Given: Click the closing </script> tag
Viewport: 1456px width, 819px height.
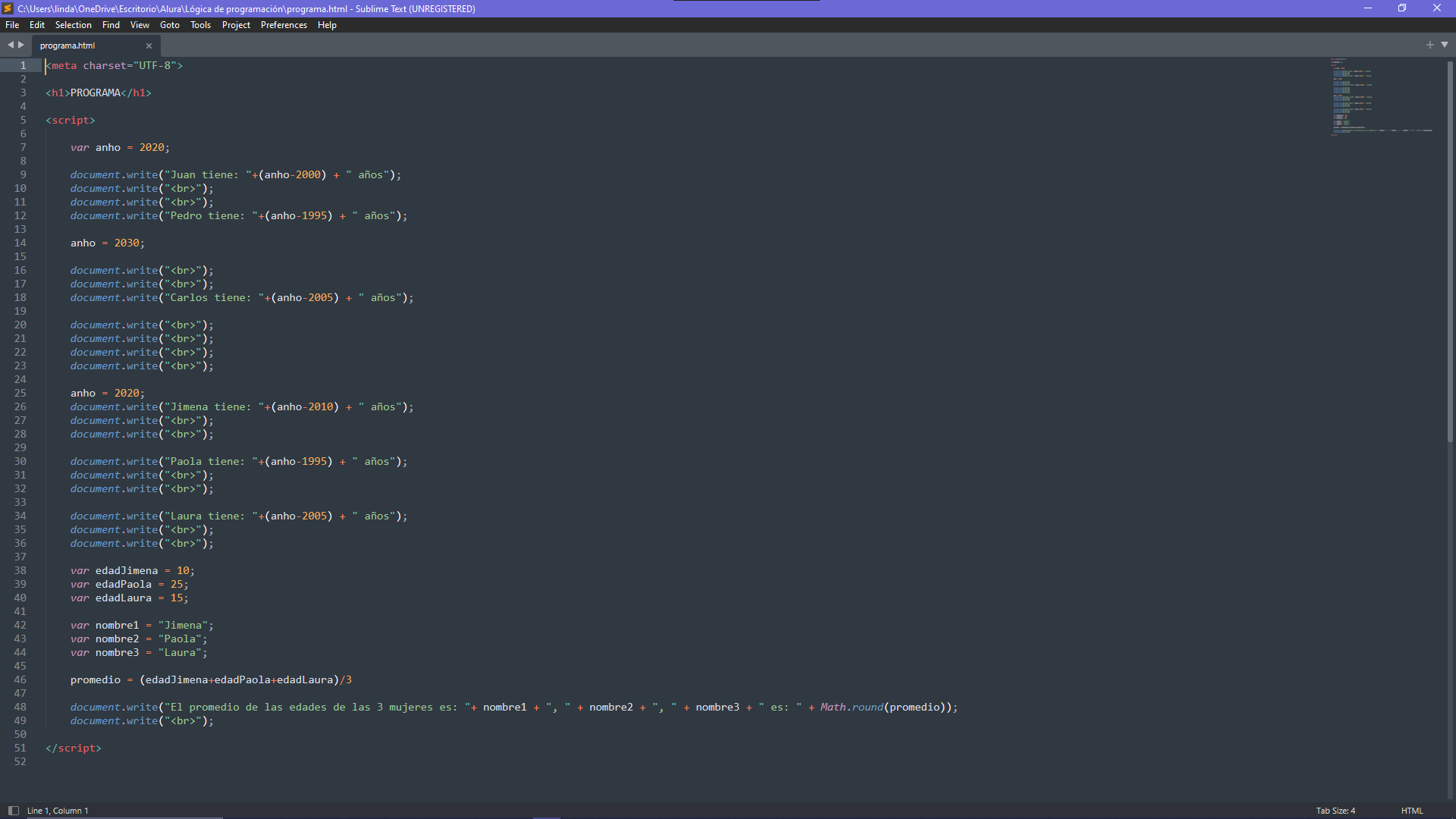Looking at the screenshot, I should pos(74,748).
